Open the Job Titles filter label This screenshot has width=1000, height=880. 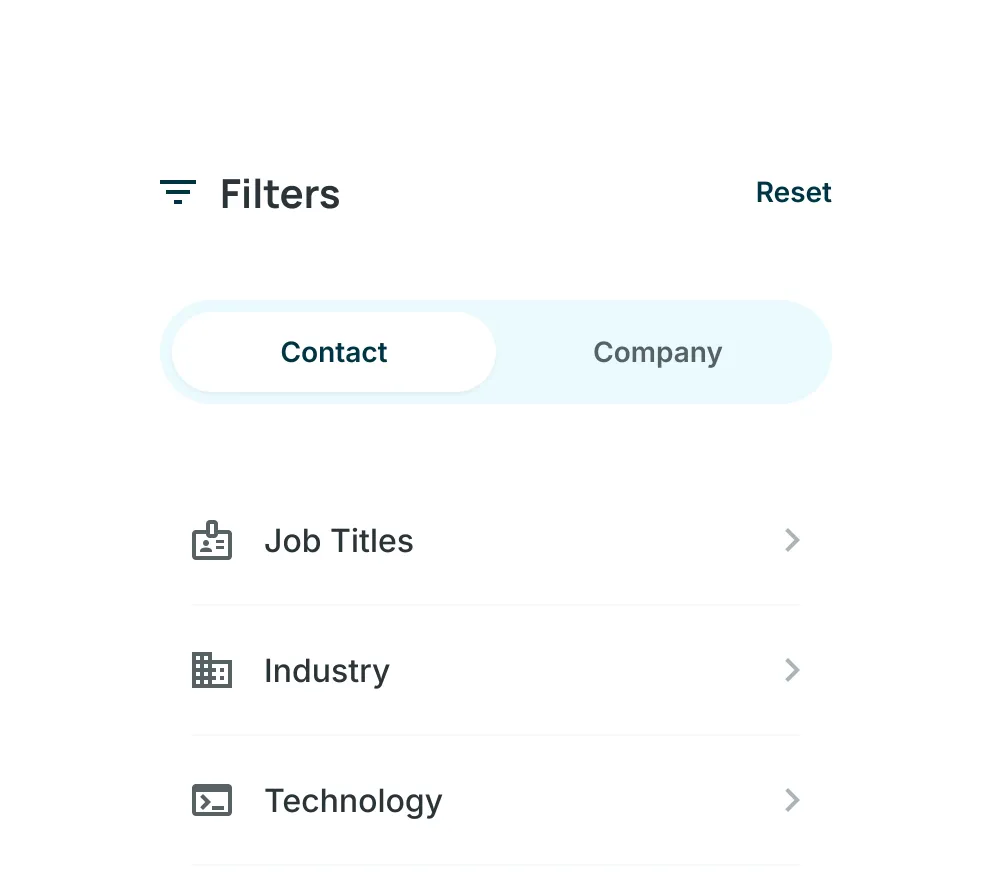[339, 541]
